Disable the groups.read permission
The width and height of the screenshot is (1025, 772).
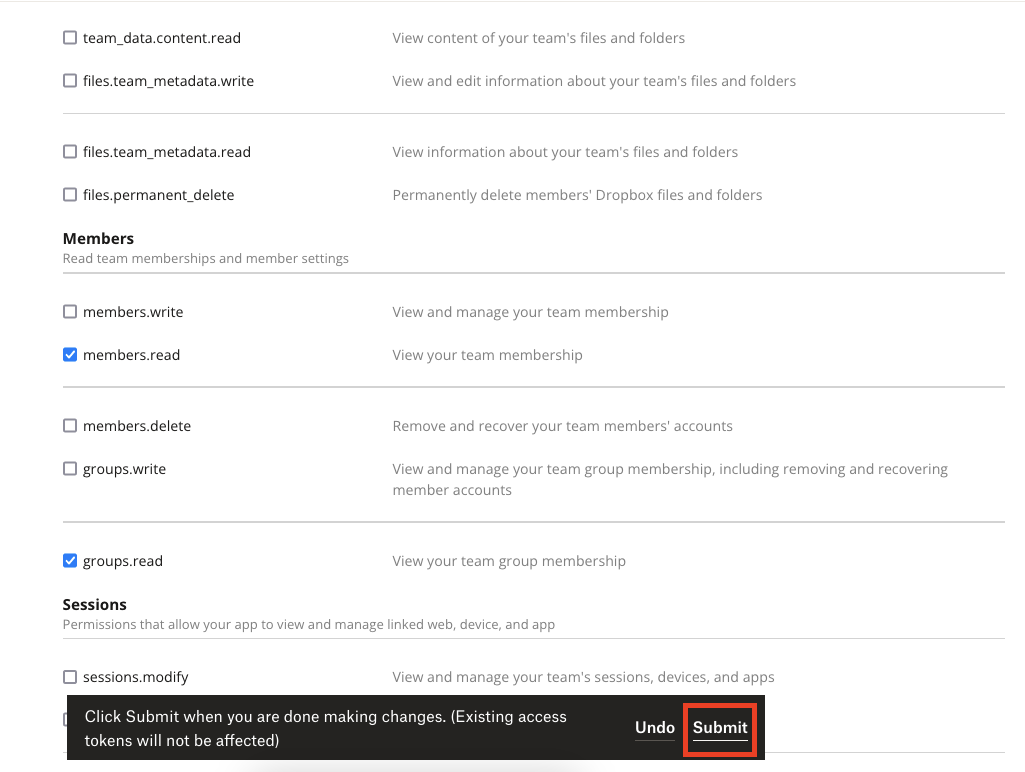click(70, 560)
